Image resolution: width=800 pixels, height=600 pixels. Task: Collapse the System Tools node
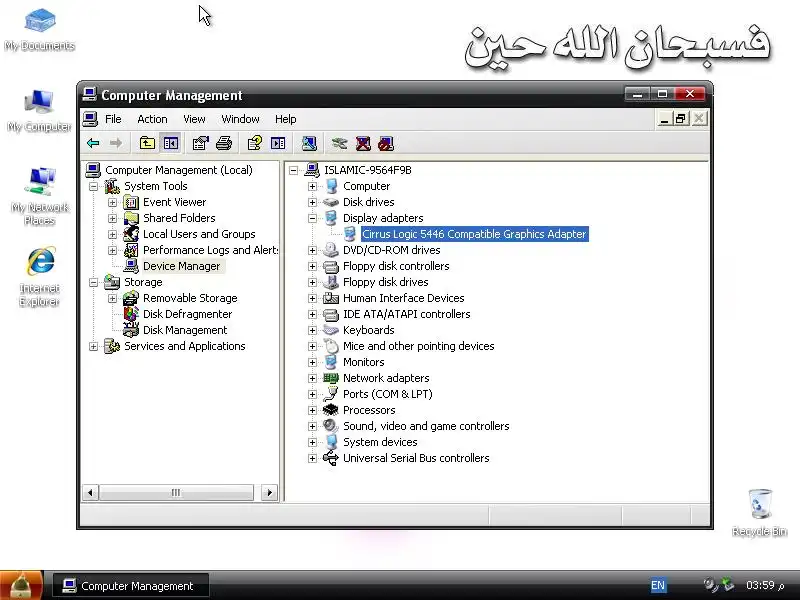point(93,186)
